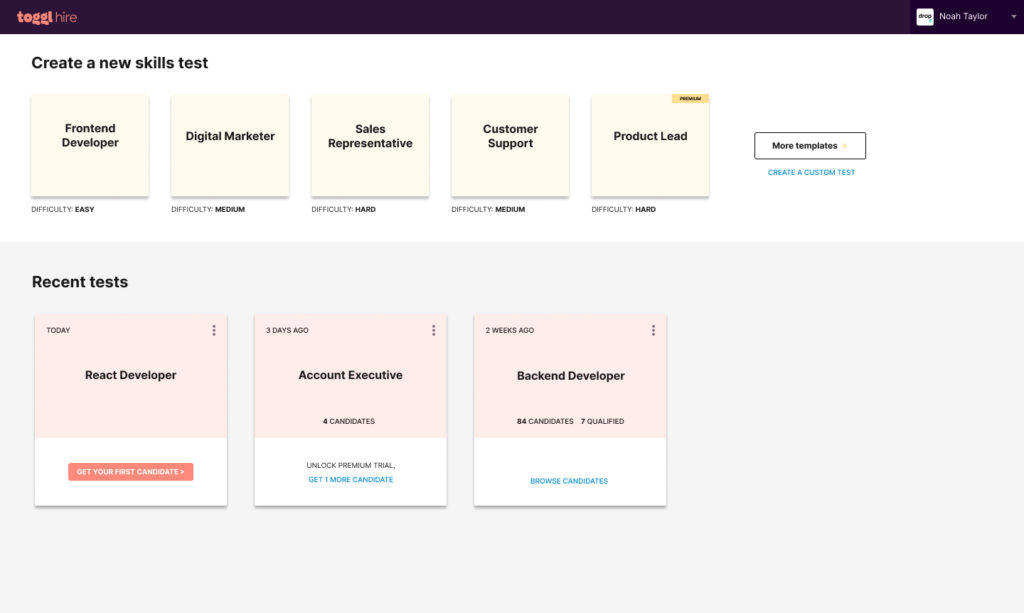Open the Backend Developer test title
The width and height of the screenshot is (1024, 613).
click(x=570, y=376)
